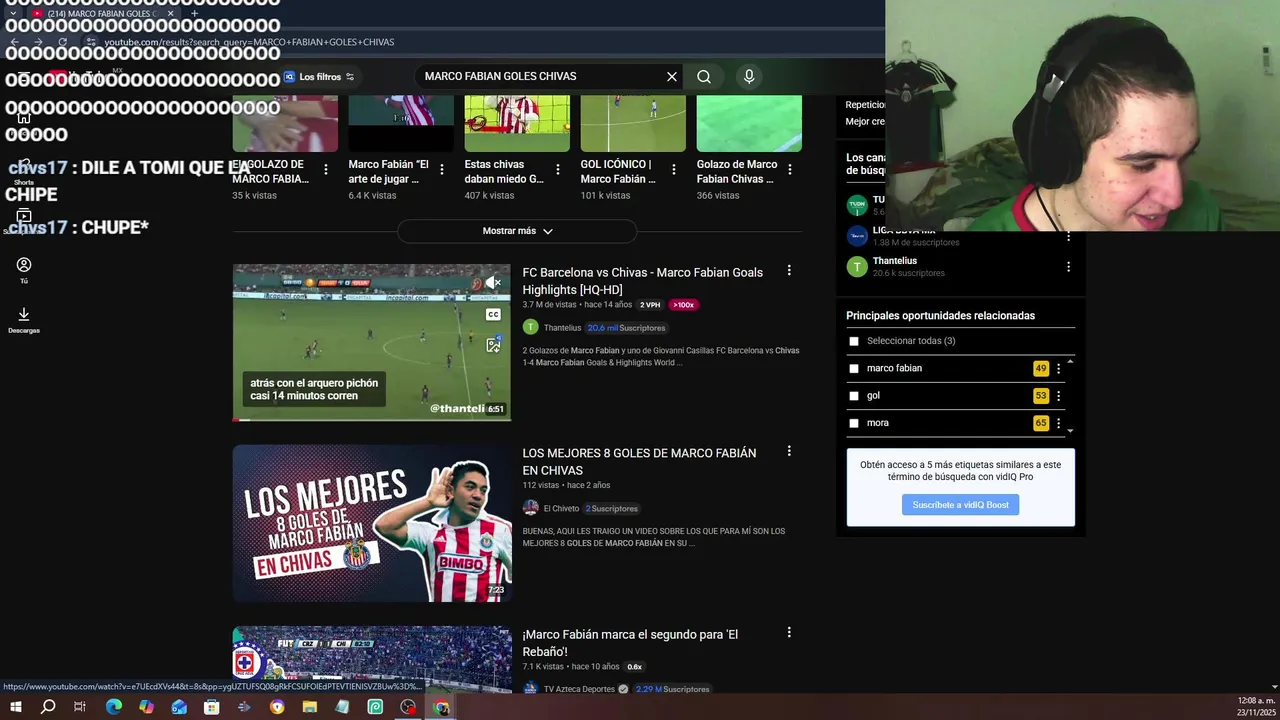1280x720 pixels.
Task: Click the Thantelius channel avatar in first result
Action: [x=530, y=327]
